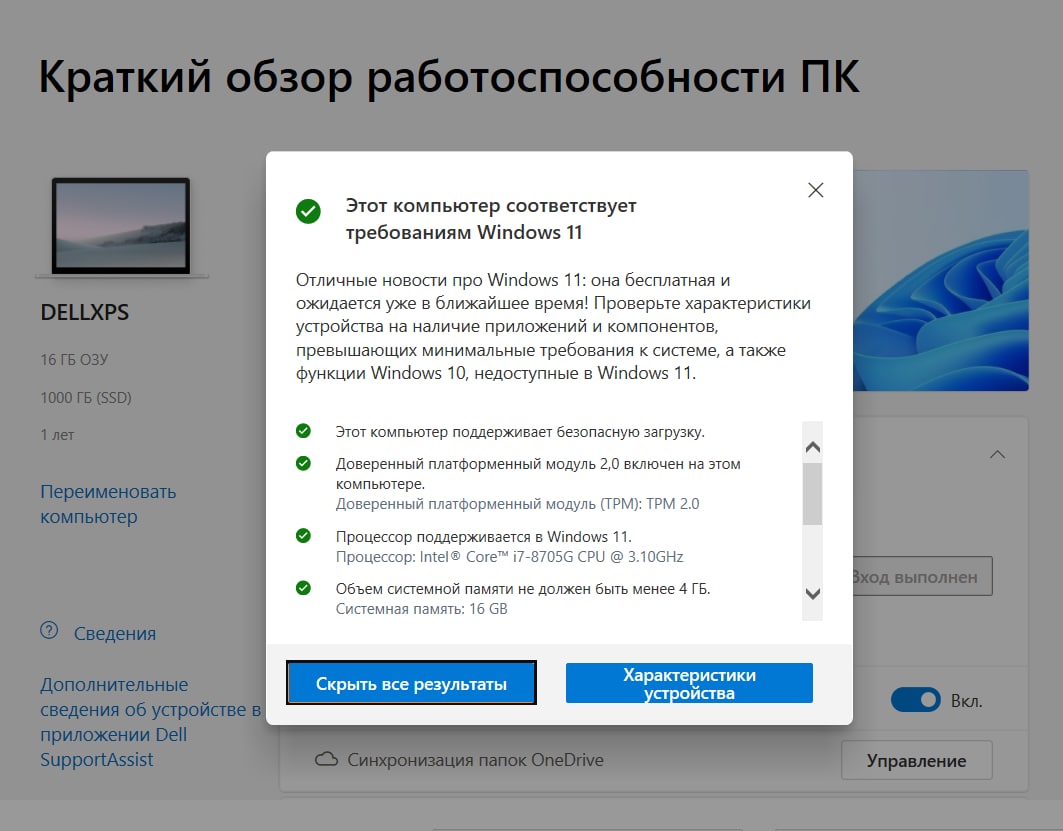Viewport: 1063px width, 831px height.
Task: Click the checkmark icon for TPM 2.0 enabled
Action: click(303, 464)
